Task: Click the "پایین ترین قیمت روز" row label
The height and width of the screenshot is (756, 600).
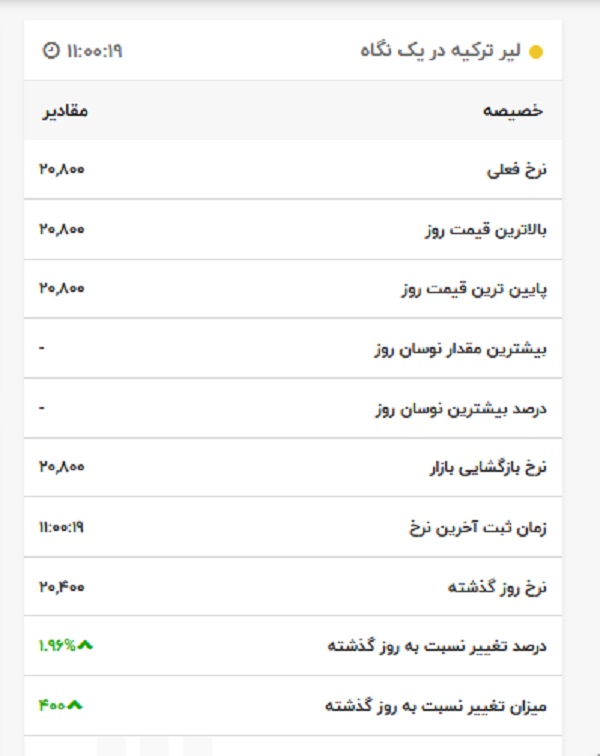Action: click(x=474, y=289)
